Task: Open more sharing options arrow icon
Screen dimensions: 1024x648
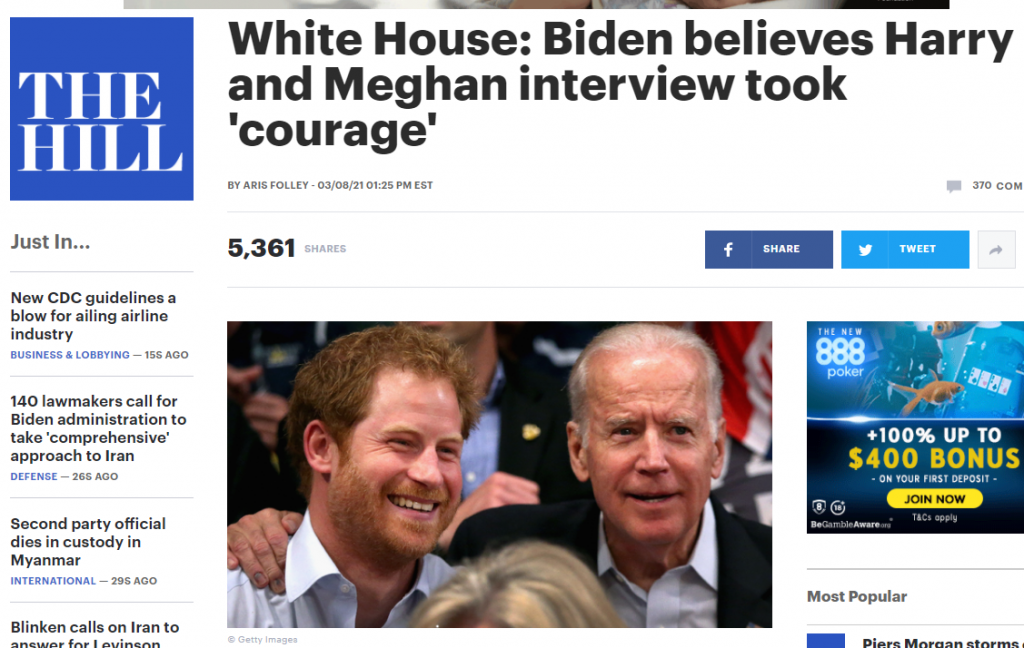Action: pos(996,250)
